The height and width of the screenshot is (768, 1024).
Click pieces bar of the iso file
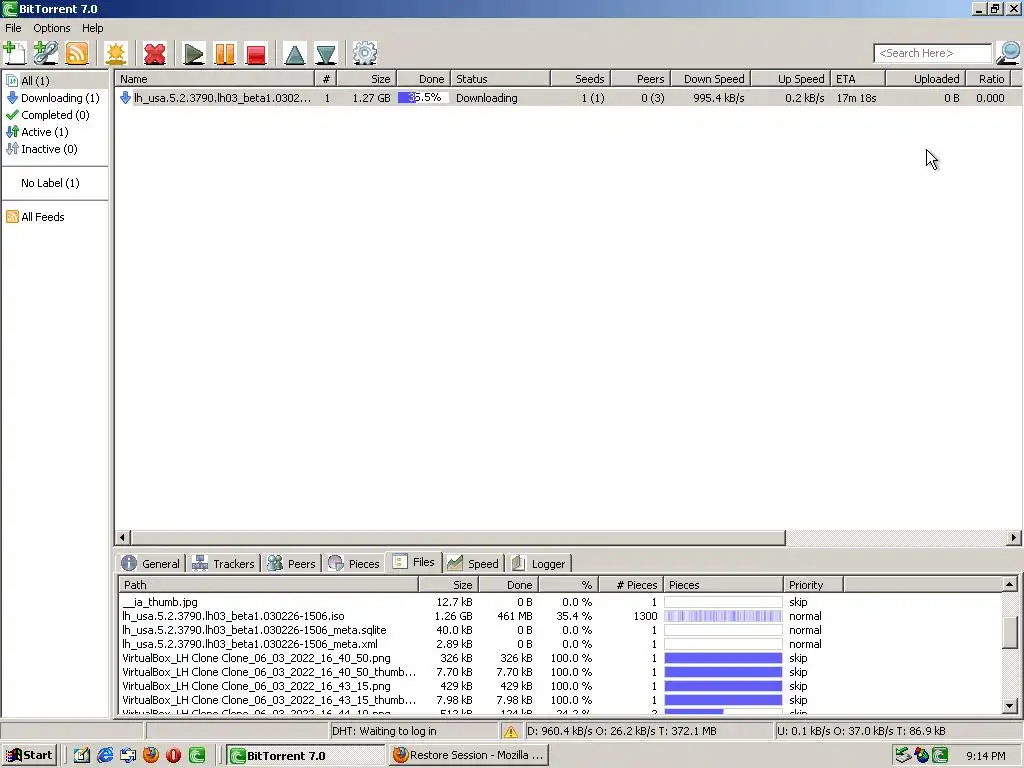click(723, 616)
